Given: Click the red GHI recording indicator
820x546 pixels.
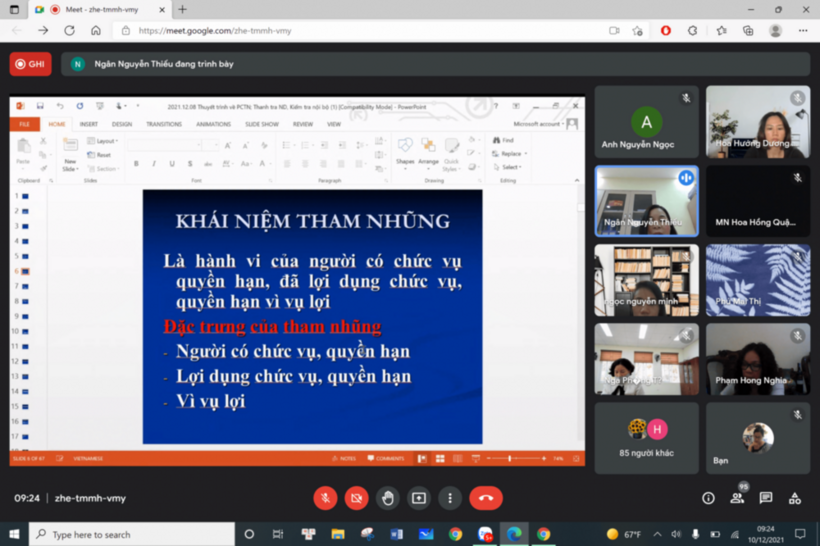Looking at the screenshot, I should [30, 64].
